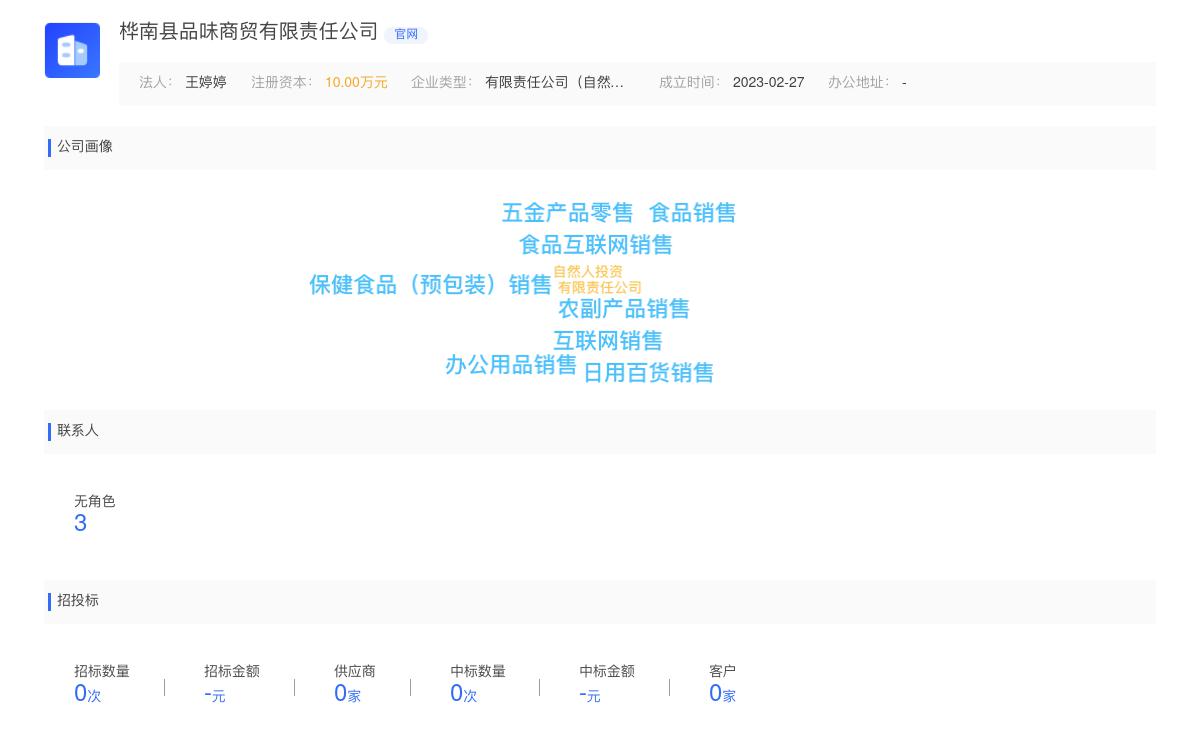
Task: Select the yellow 有限责任公司 tag in cloud
Action: (x=600, y=288)
